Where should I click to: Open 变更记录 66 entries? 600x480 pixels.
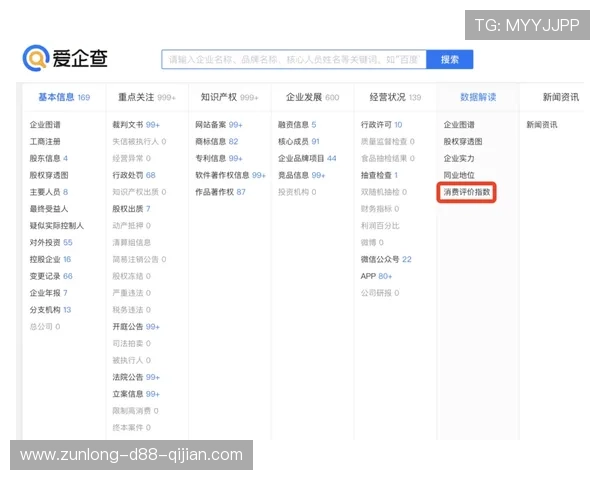[51, 276]
